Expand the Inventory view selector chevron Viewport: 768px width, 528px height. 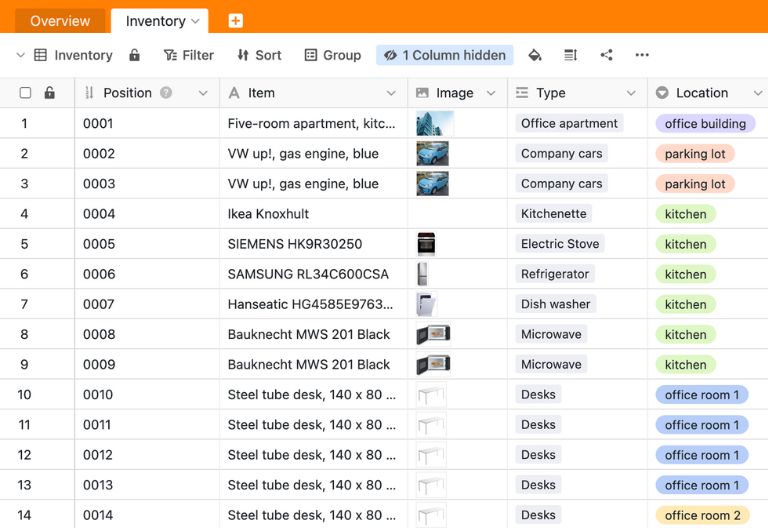coord(21,55)
